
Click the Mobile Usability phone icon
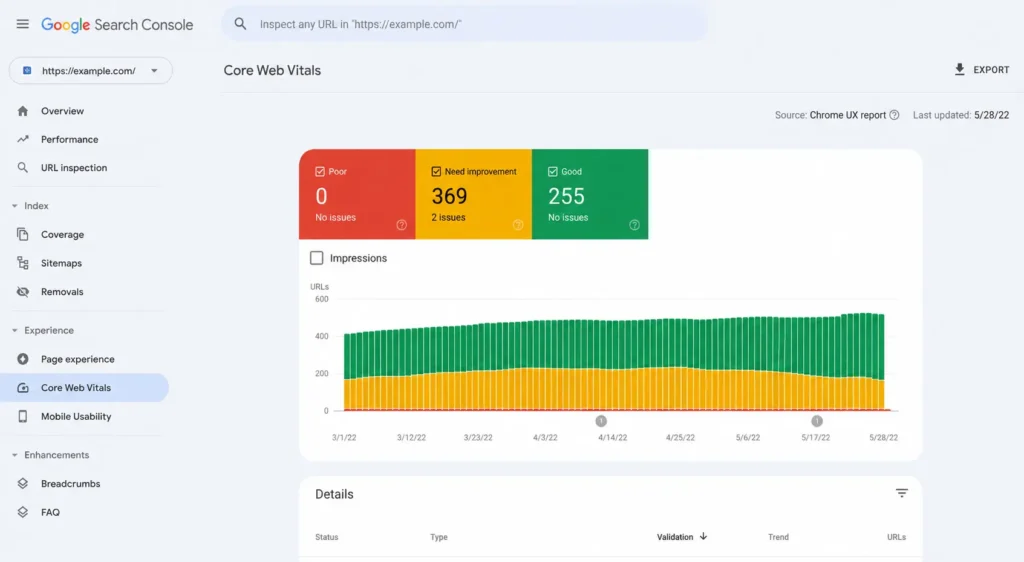tap(23, 416)
